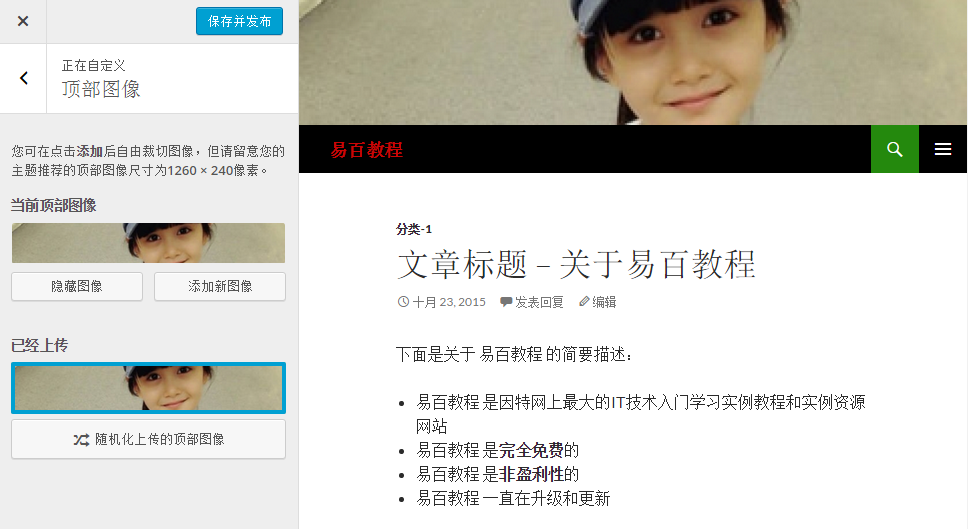This screenshot has width=968, height=529.
Task: Open the 易百教程 site title link
Action: [x=367, y=149]
